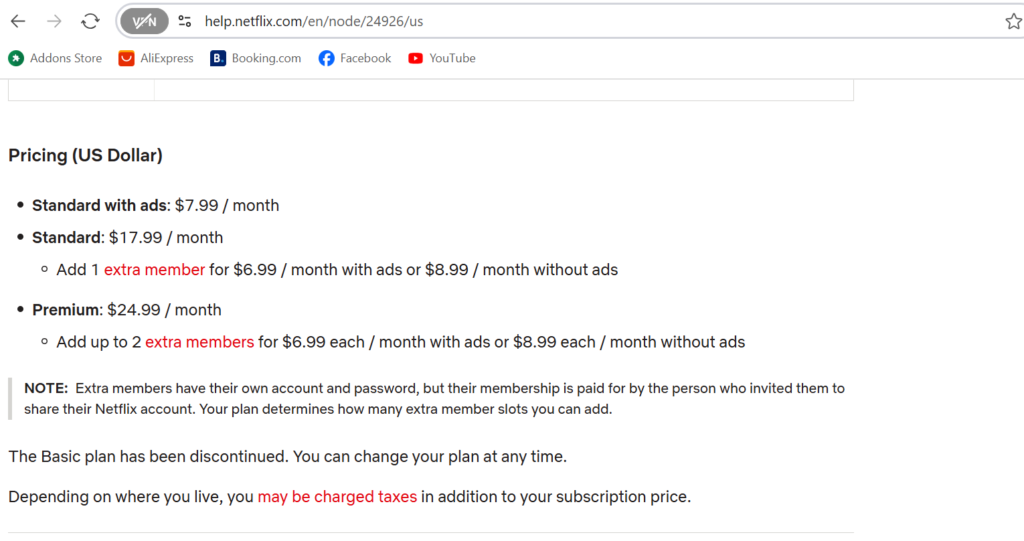
Task: Follow the 'extra members' link under Premium
Action: tap(199, 342)
